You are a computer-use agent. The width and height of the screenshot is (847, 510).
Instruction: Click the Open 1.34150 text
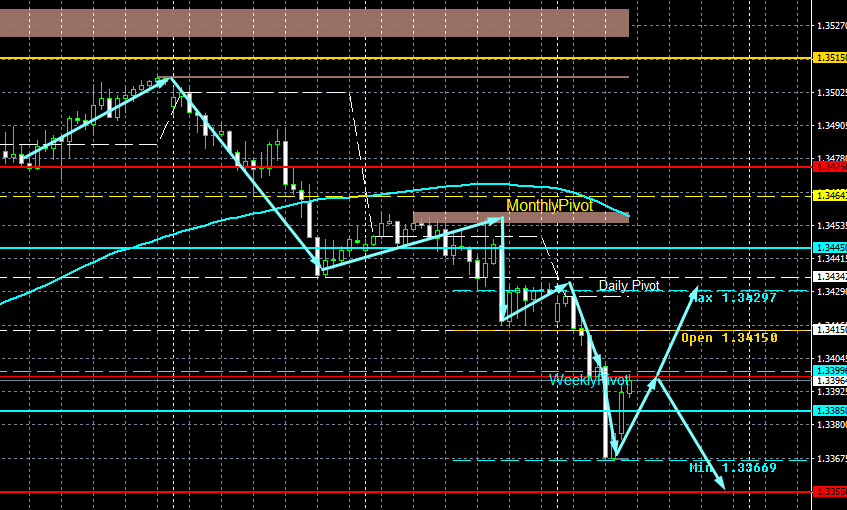[729, 338]
